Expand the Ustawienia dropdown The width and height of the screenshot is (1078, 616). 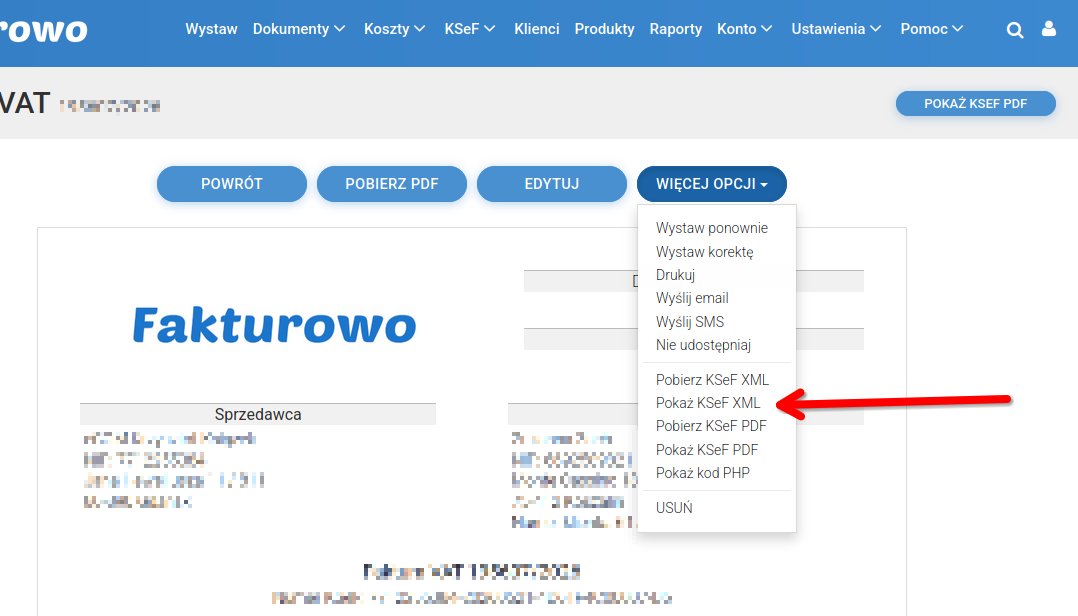tap(836, 29)
